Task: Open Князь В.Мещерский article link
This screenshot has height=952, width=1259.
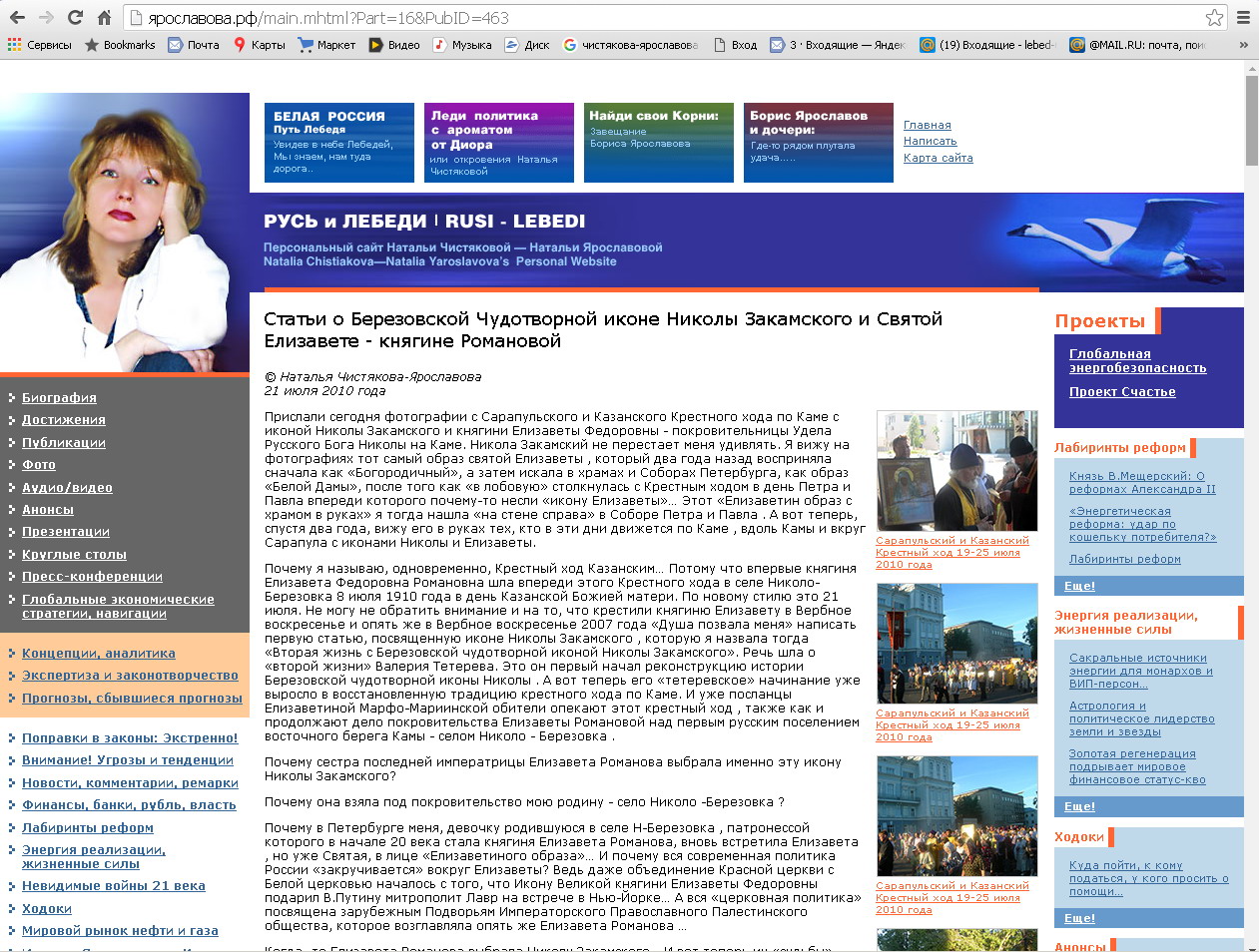Action: pyautogui.click(x=1142, y=483)
